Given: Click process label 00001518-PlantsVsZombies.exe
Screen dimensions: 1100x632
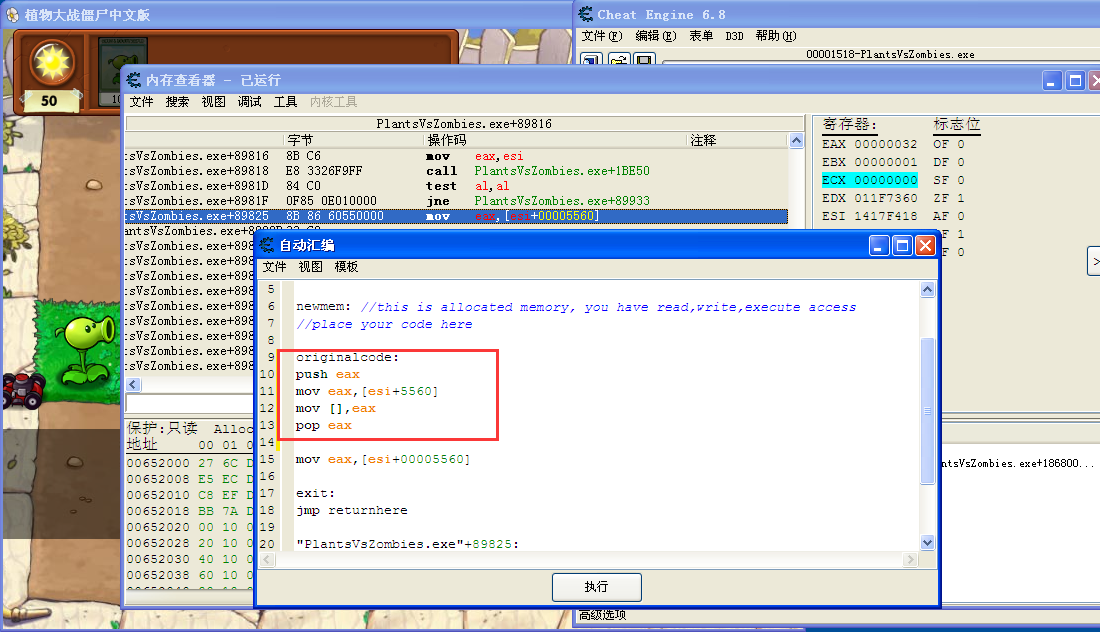Looking at the screenshot, I should (x=890, y=54).
